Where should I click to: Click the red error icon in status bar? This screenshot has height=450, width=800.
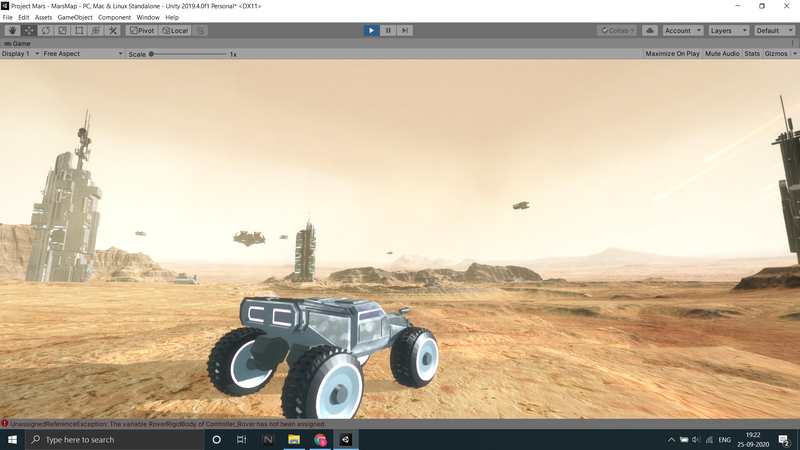5,423
